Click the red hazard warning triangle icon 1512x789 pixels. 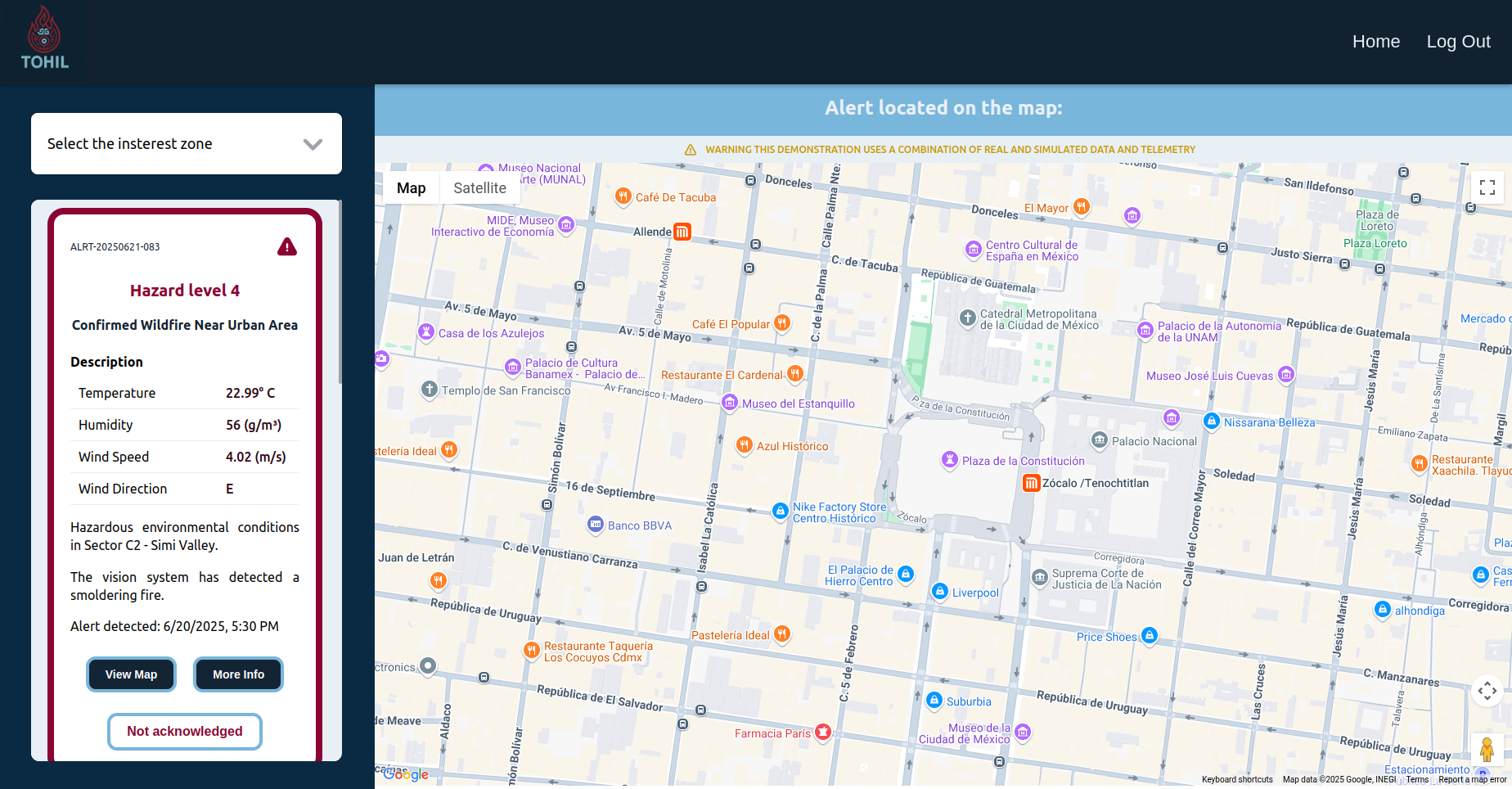(x=287, y=246)
